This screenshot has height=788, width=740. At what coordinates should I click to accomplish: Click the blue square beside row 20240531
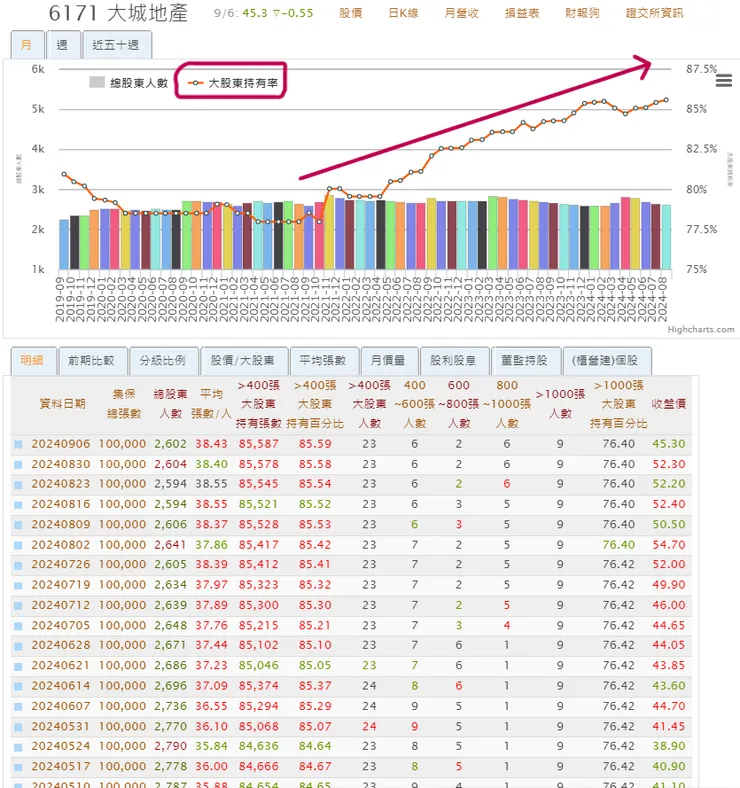(x=19, y=727)
